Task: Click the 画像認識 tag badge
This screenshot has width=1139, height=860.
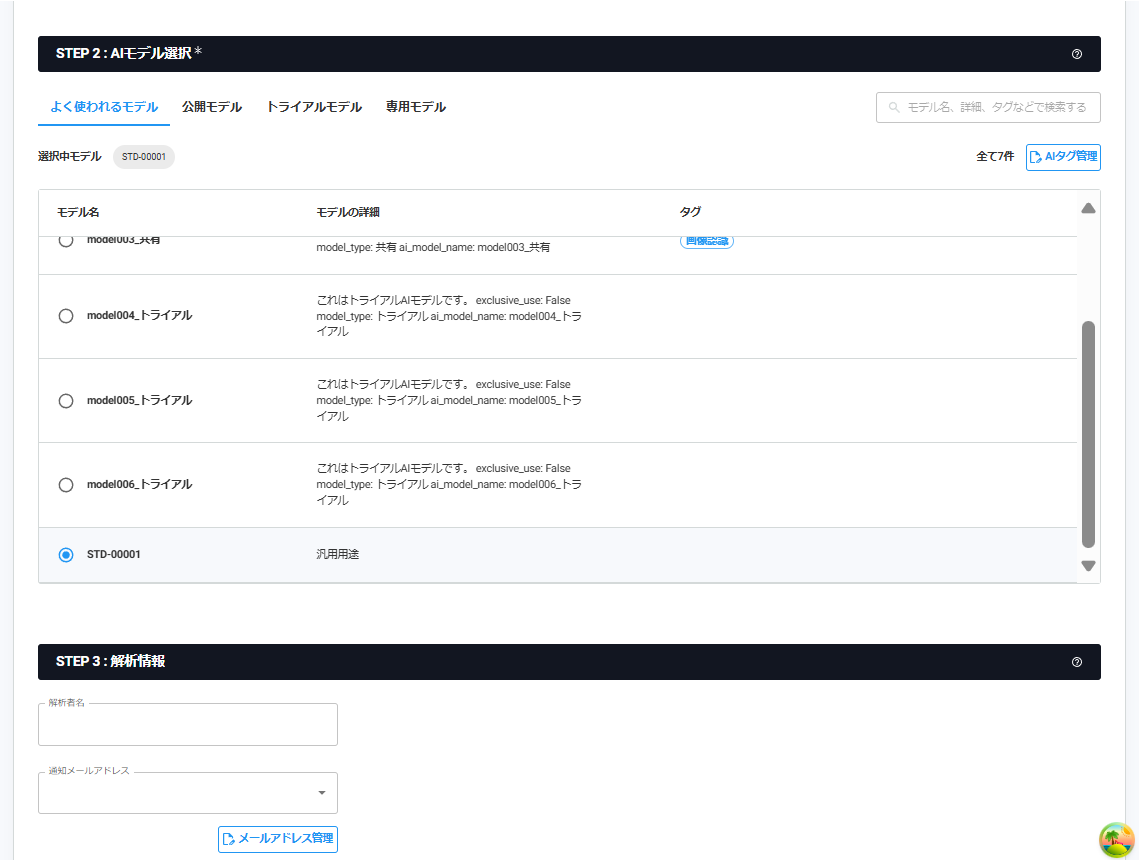Action: coord(706,241)
